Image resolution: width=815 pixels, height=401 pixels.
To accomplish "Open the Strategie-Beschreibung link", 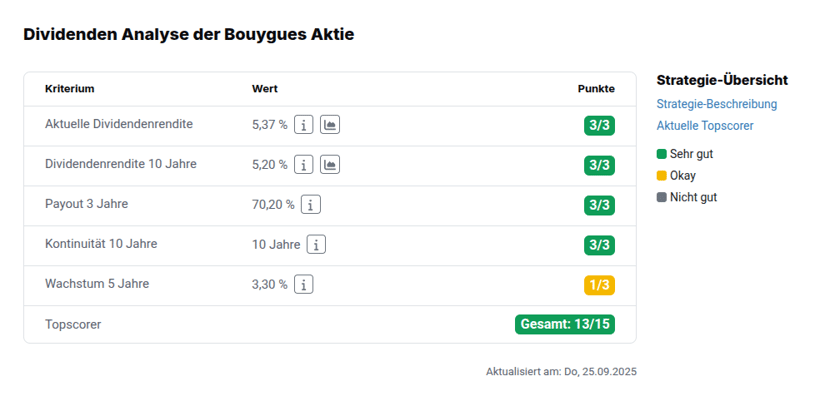I will pos(716,104).
